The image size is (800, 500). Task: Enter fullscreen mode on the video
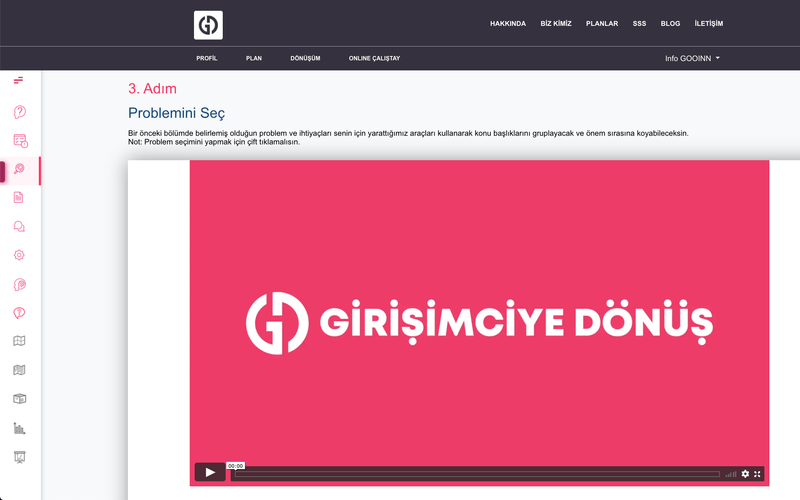coord(758,473)
